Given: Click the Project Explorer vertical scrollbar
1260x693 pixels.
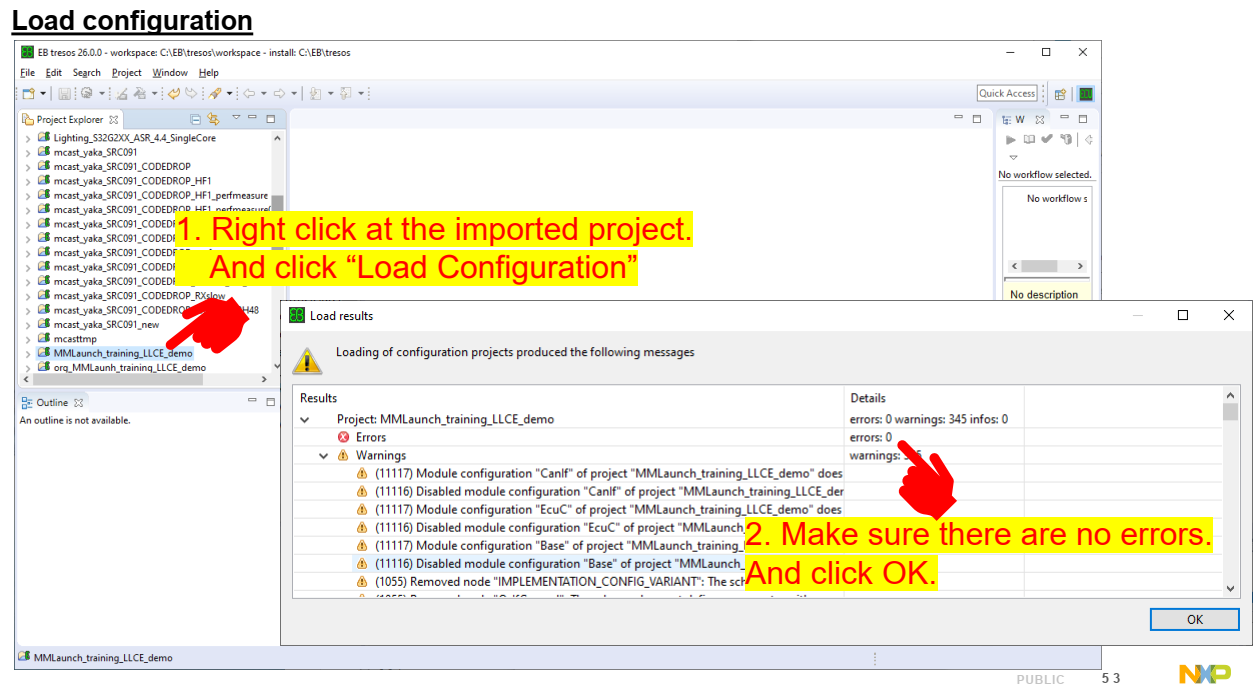Looking at the screenshot, I should click(x=278, y=250).
